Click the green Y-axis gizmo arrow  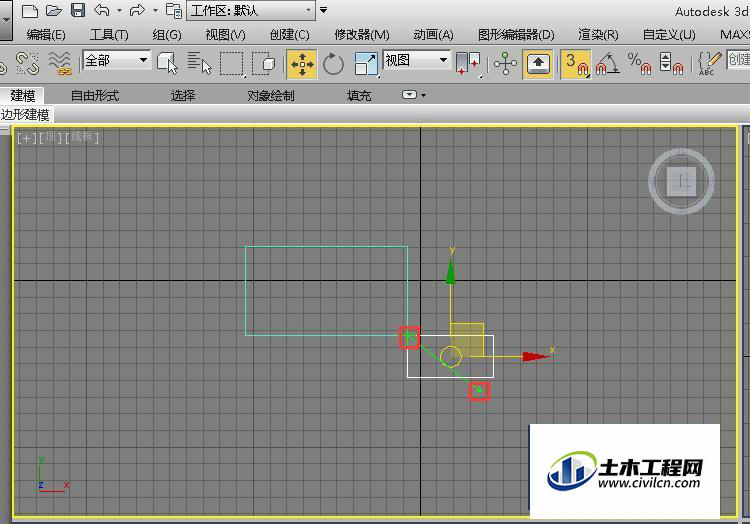(x=451, y=272)
